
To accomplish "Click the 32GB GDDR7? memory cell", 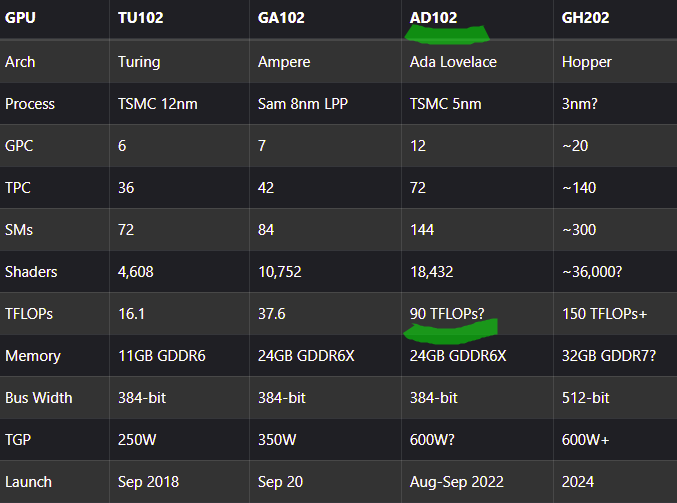I will coord(610,356).
